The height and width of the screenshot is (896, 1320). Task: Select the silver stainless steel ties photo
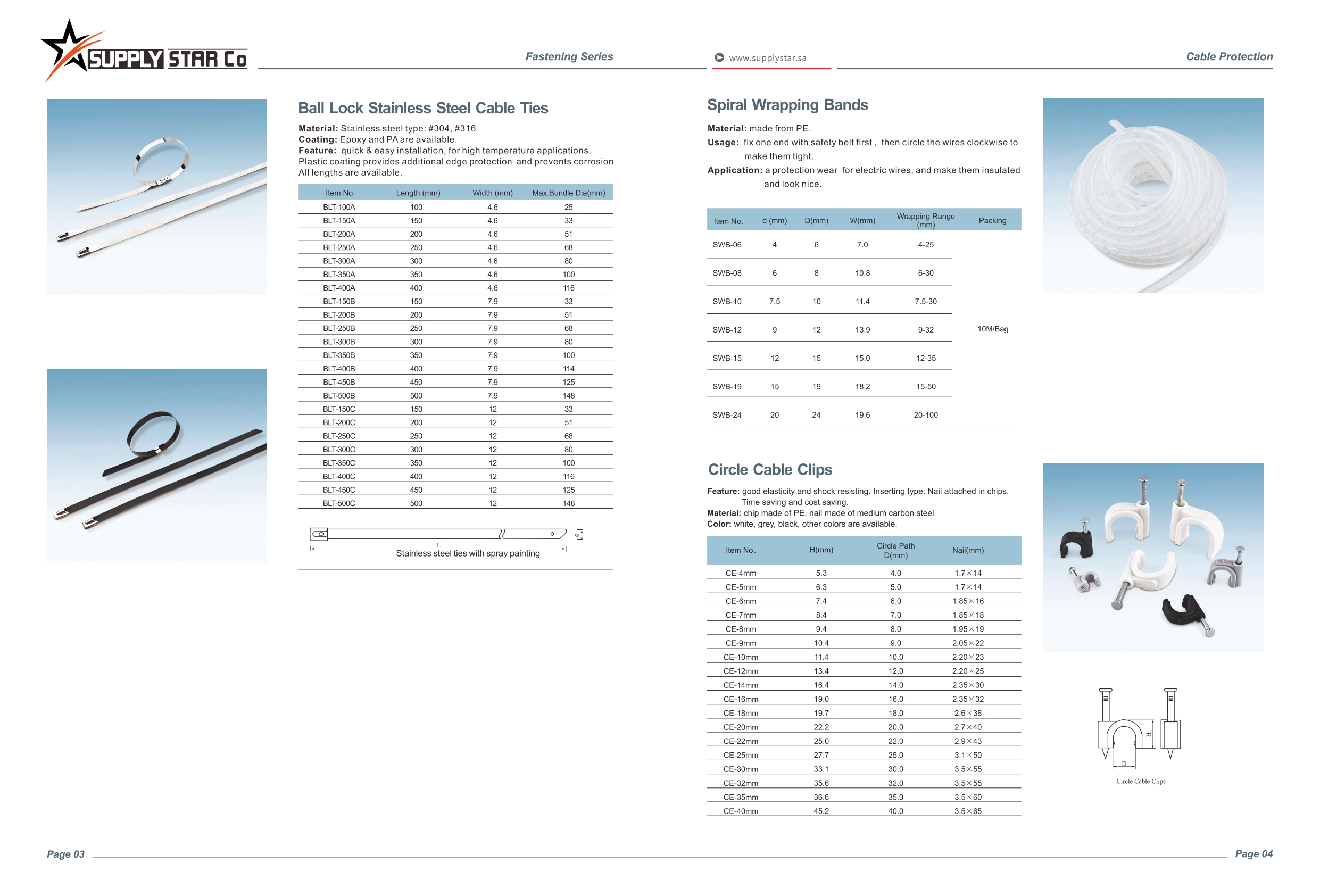click(157, 196)
